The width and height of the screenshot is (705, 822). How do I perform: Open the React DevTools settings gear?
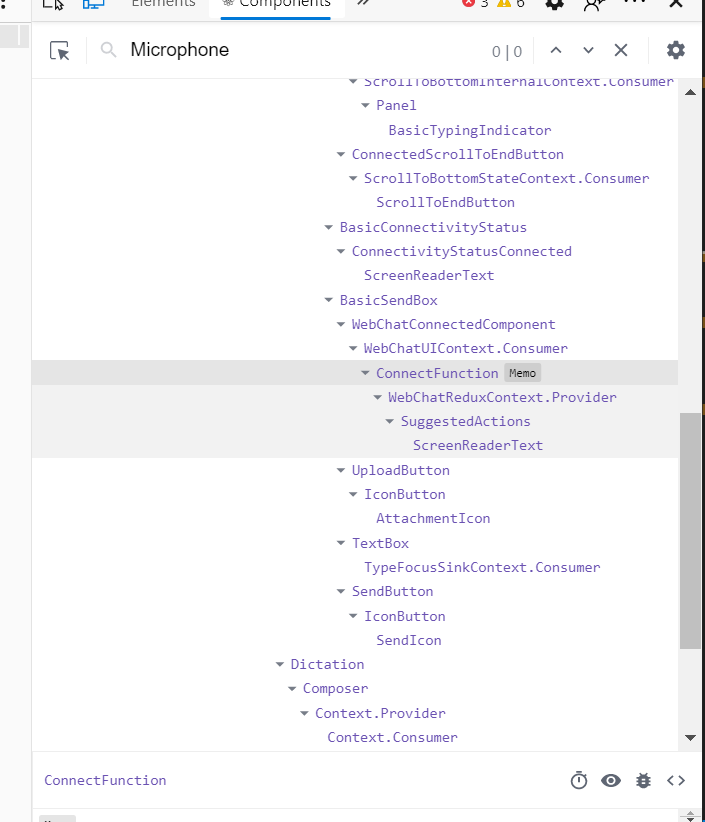pyautogui.click(x=676, y=49)
